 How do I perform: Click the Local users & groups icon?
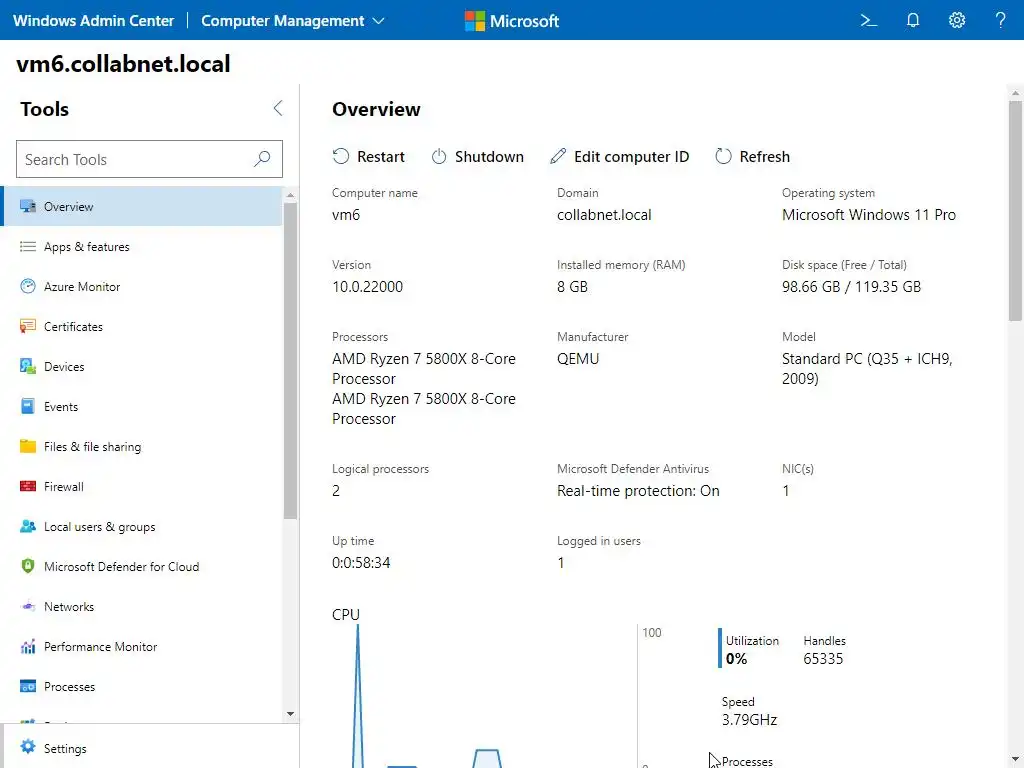point(27,526)
